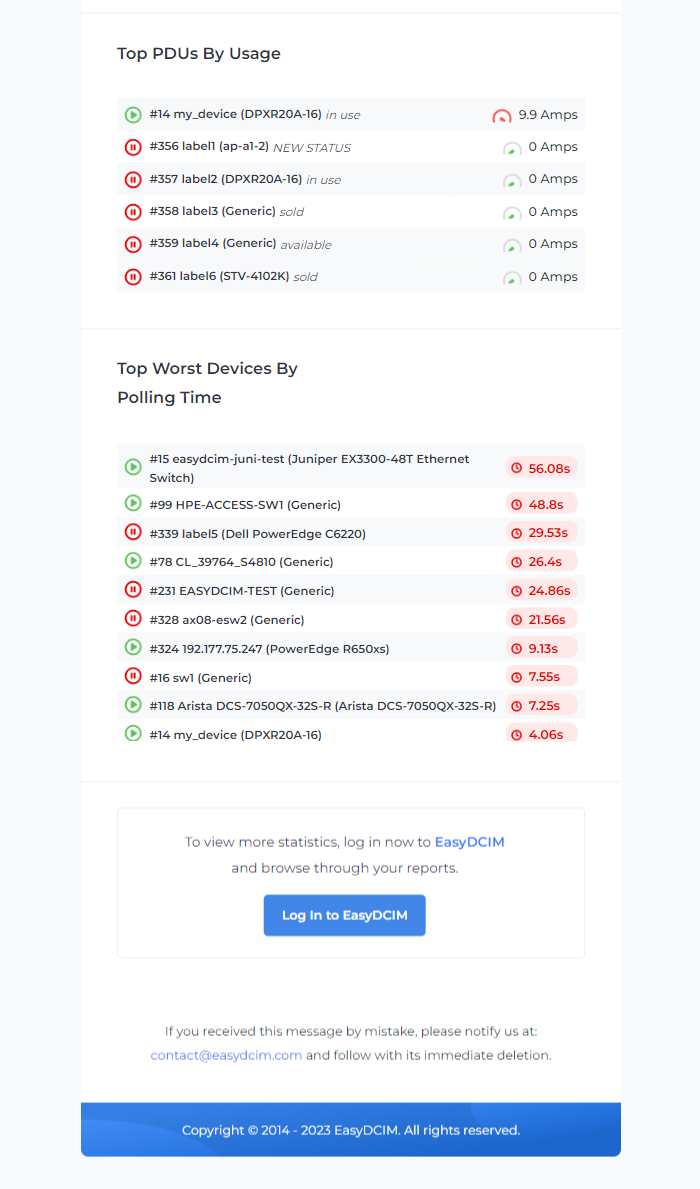This screenshot has width=700, height=1189.
Task: Click the red paused icon beside #356 label1
Action: (133, 147)
